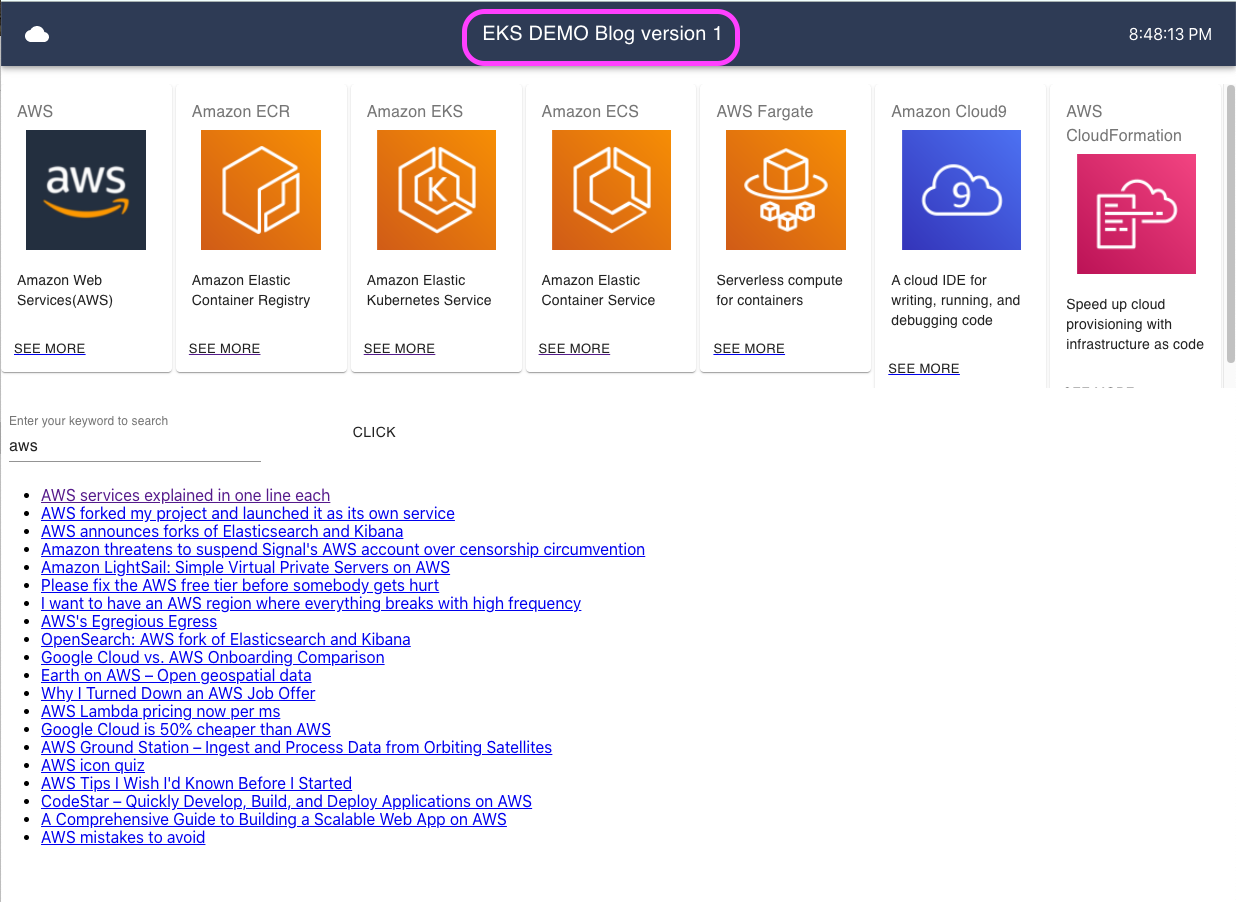Open 'A Comprehensive Guide to Building a Scalable Web App'

(x=274, y=819)
